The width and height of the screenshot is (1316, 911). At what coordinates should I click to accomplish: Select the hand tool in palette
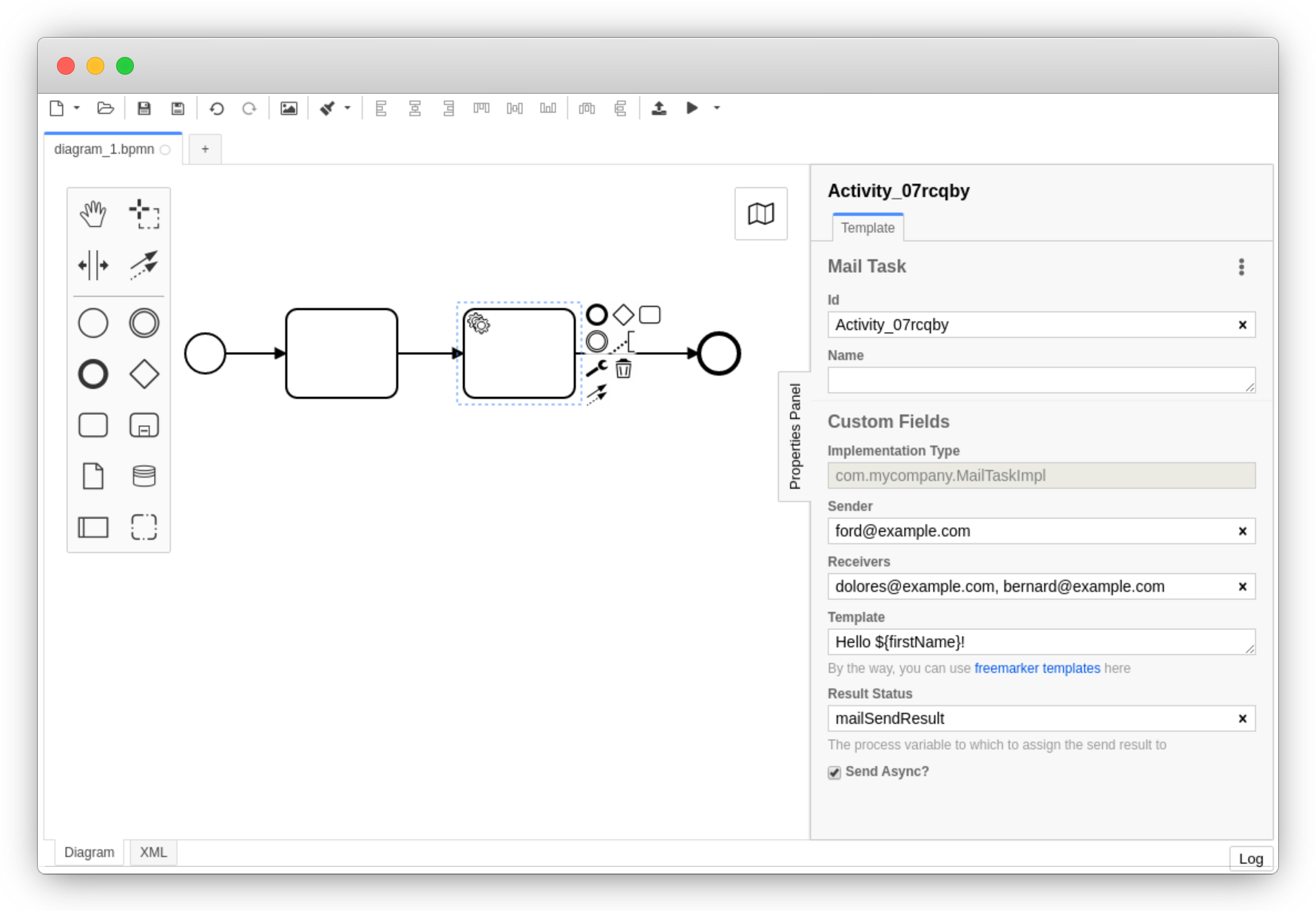point(93,214)
